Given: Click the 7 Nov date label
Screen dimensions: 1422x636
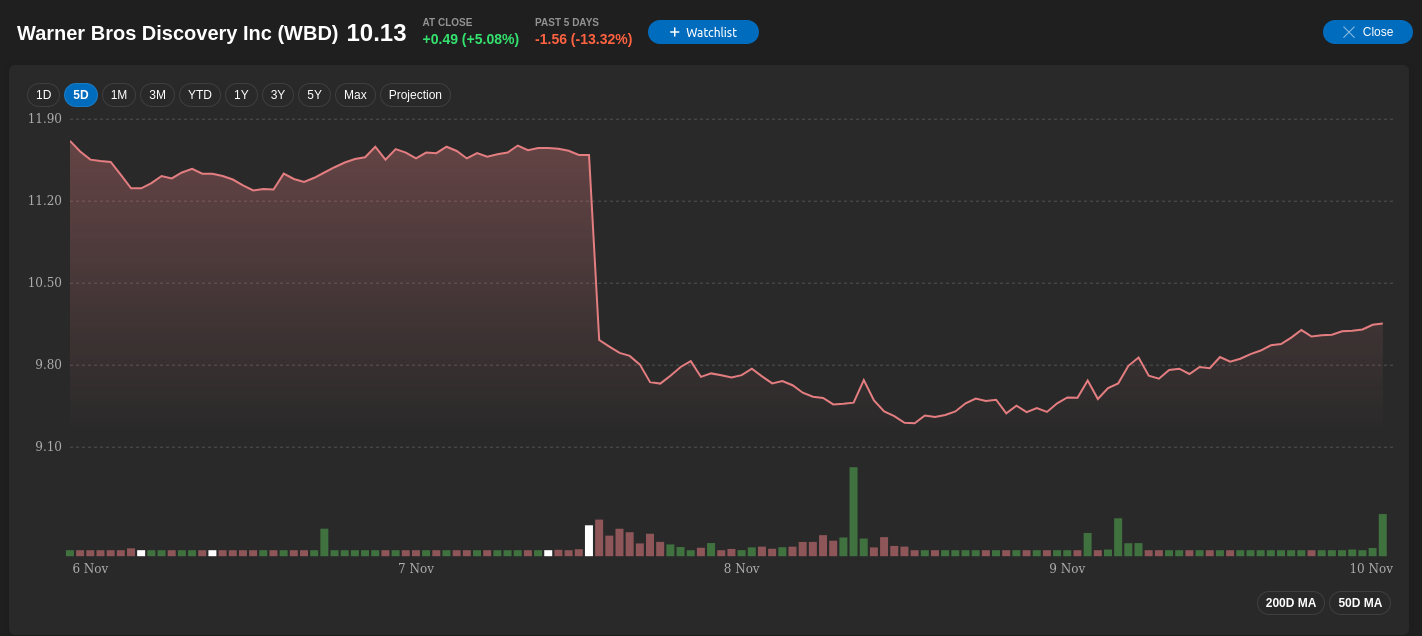Looking at the screenshot, I should [x=416, y=569].
